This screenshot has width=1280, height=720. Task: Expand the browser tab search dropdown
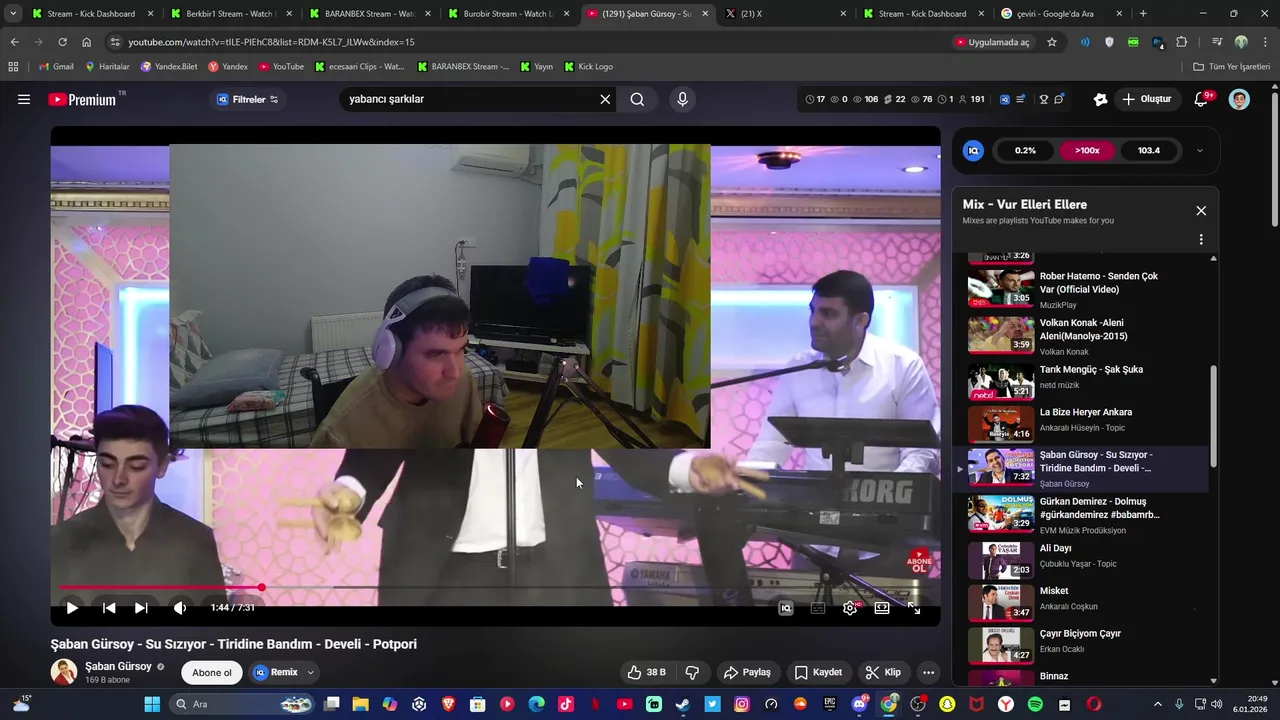pos(13,14)
